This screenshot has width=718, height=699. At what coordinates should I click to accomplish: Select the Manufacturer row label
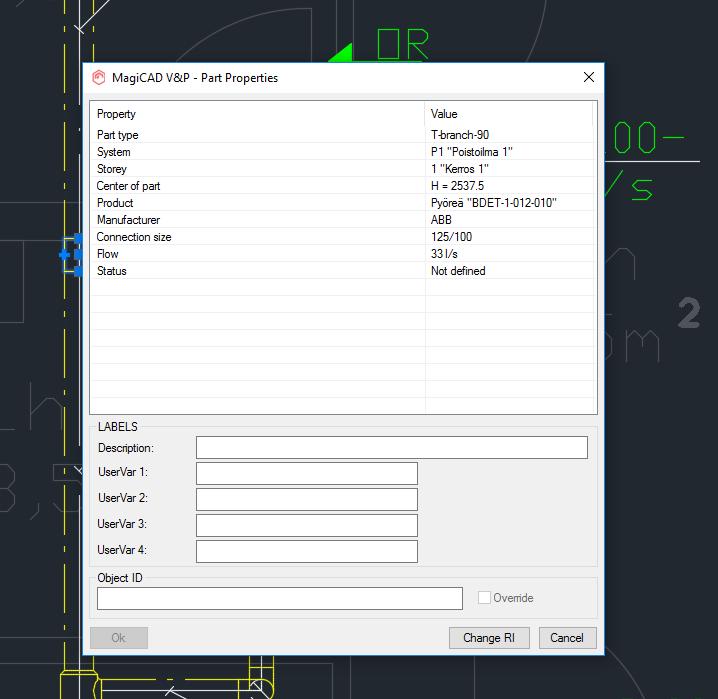tap(128, 220)
